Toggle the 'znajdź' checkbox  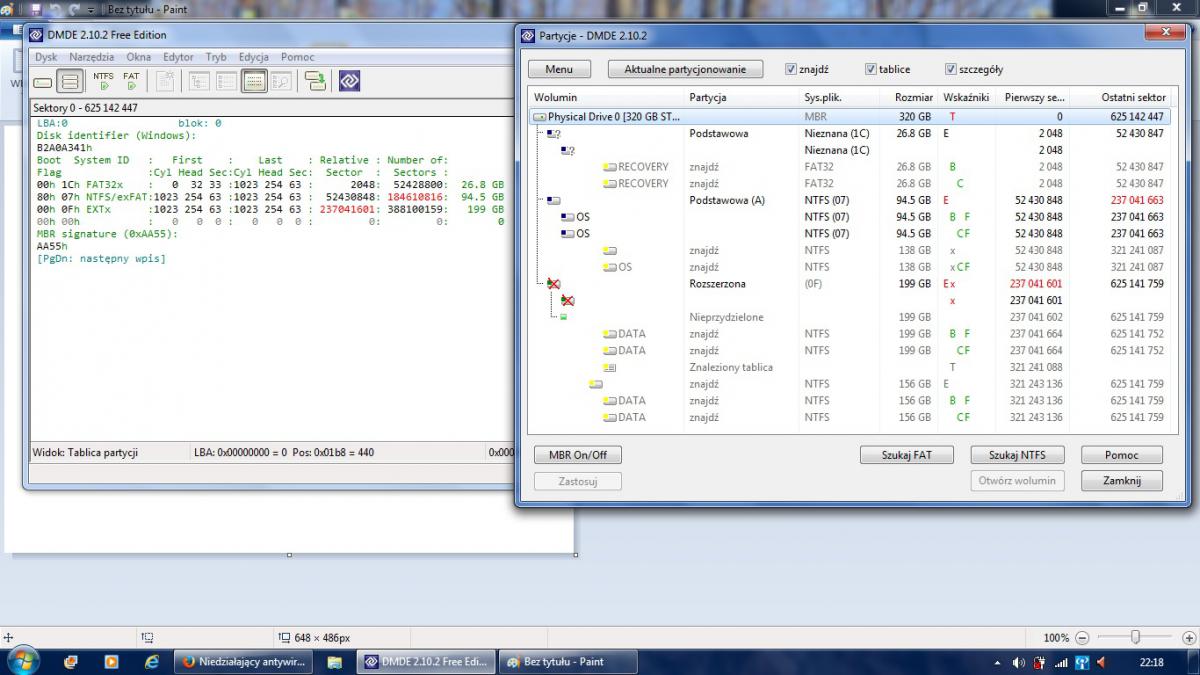click(x=791, y=69)
